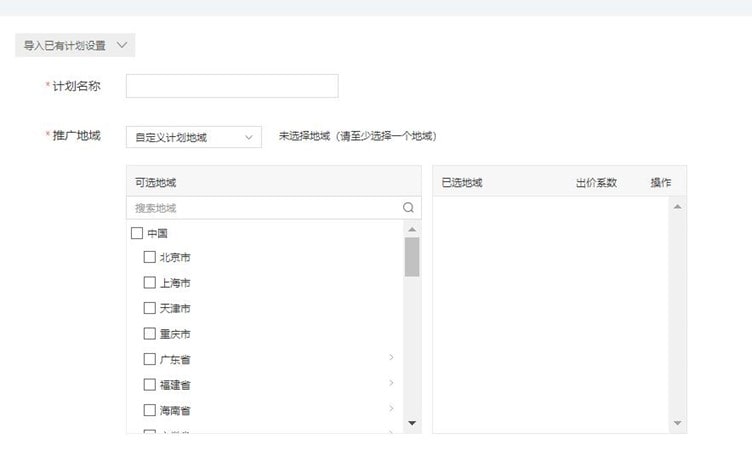Click the search magnifier icon in region search

[x=408, y=208]
